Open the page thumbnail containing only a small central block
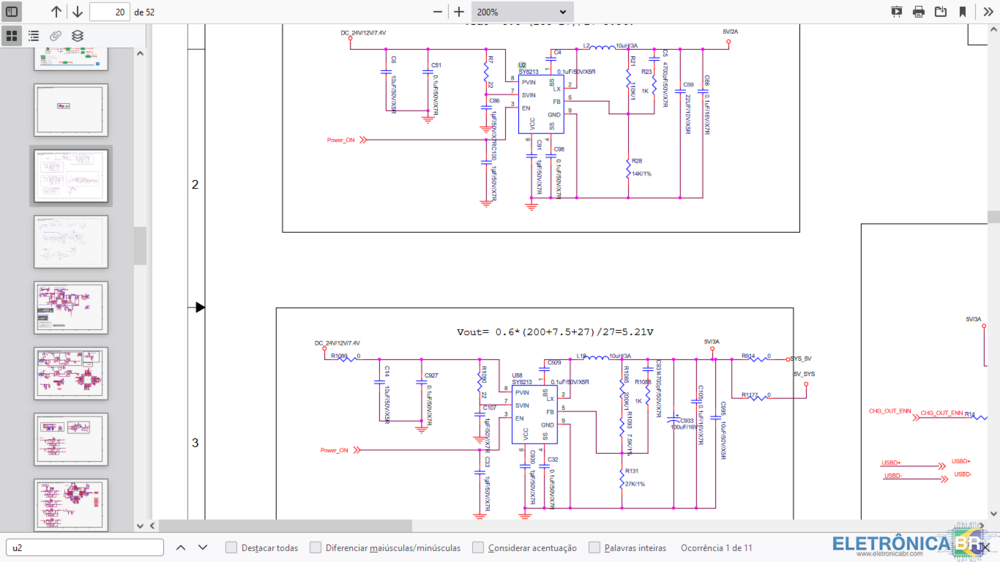Image resolution: width=1000 pixels, height=562 pixels. point(71,110)
